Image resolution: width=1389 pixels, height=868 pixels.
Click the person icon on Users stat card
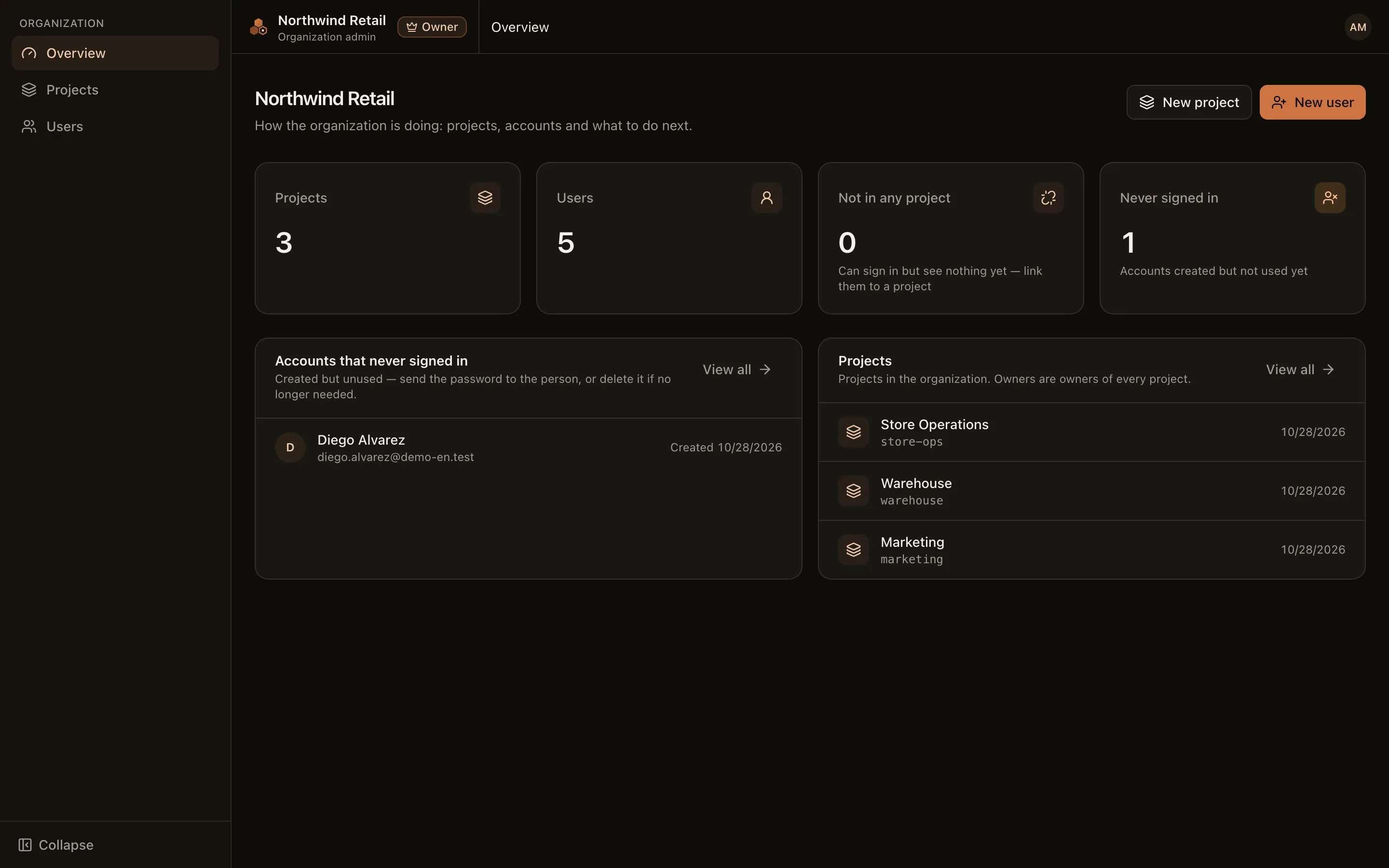click(767, 198)
